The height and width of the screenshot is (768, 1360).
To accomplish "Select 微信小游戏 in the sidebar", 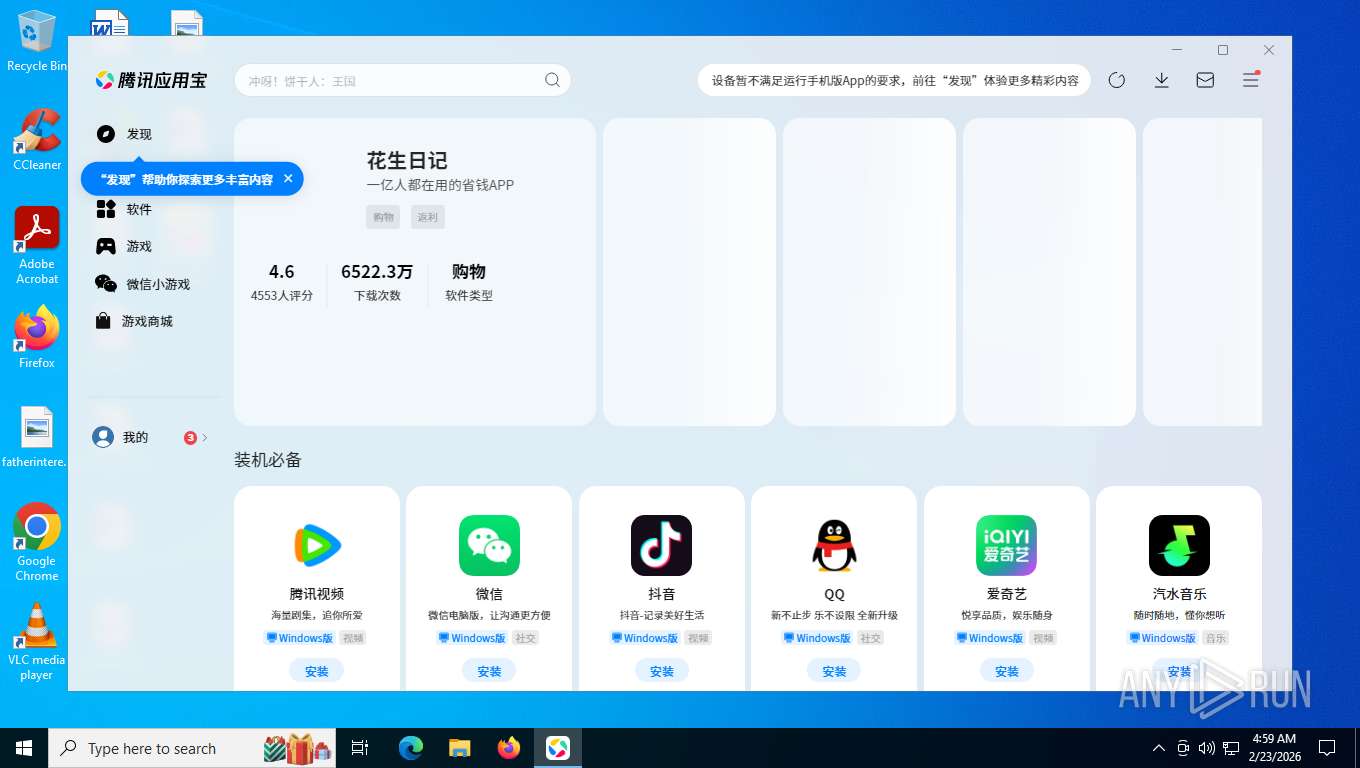I will (142, 284).
